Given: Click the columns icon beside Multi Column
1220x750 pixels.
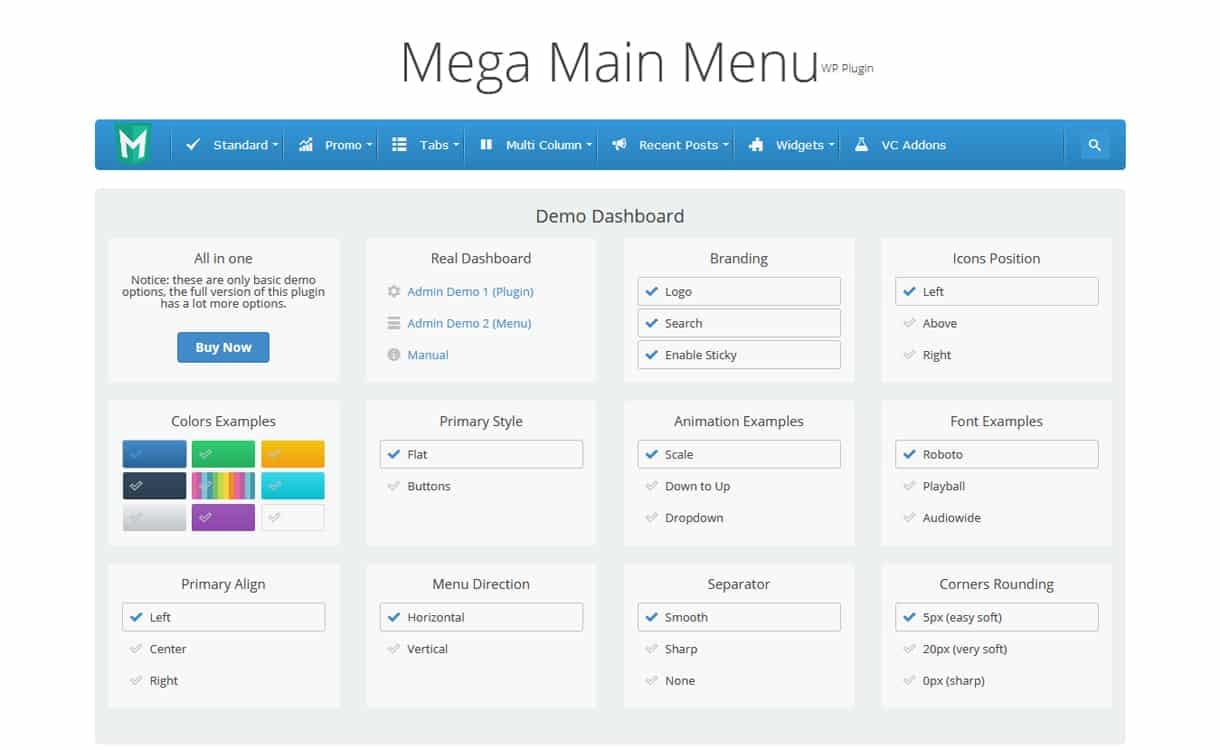Looking at the screenshot, I should click(x=486, y=145).
